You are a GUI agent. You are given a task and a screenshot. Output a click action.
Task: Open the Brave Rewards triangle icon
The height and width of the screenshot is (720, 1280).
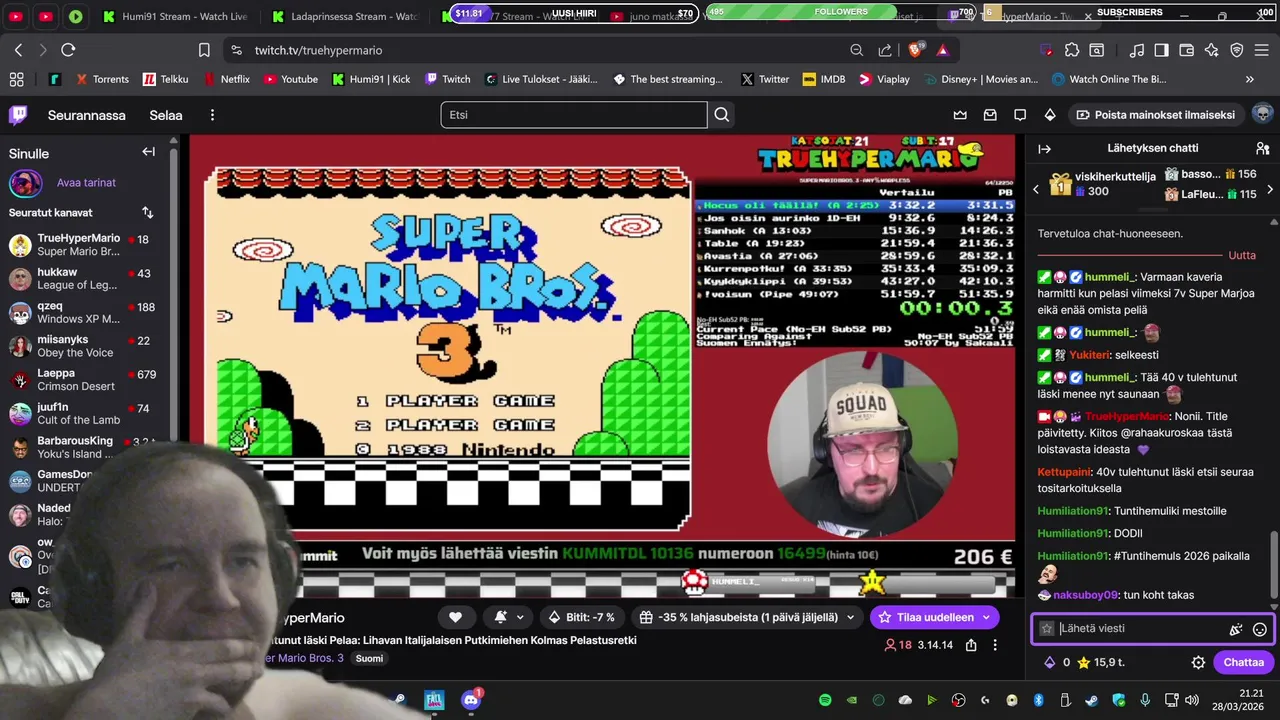943,50
